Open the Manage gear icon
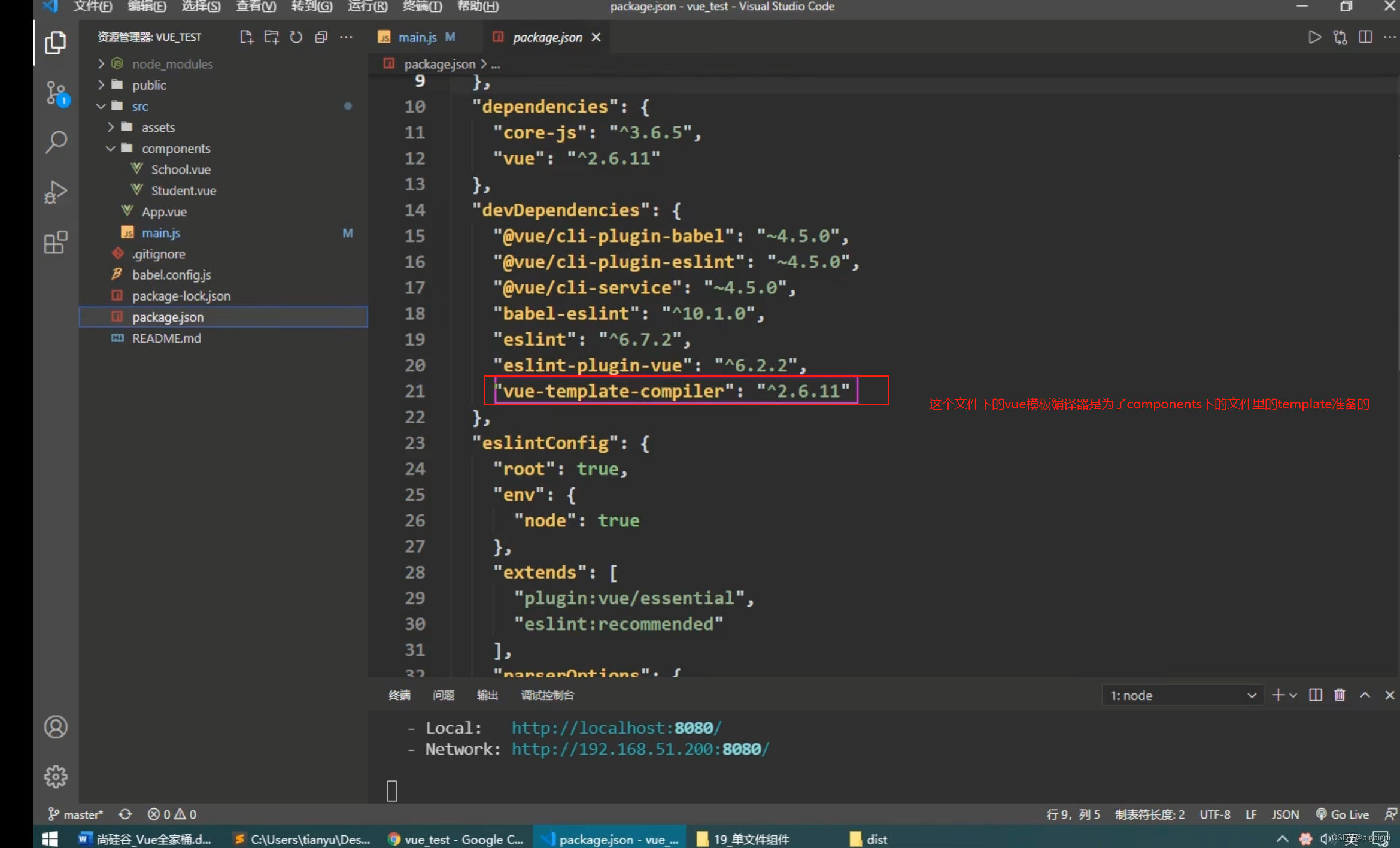Viewport: 1400px width, 848px height. click(56, 777)
